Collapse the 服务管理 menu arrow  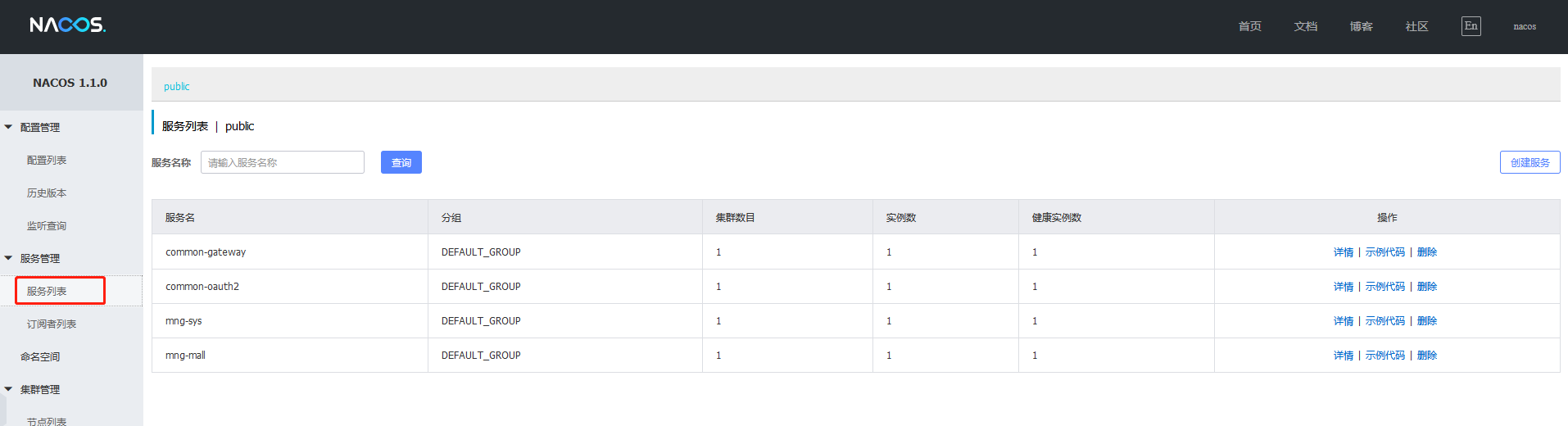click(8, 258)
